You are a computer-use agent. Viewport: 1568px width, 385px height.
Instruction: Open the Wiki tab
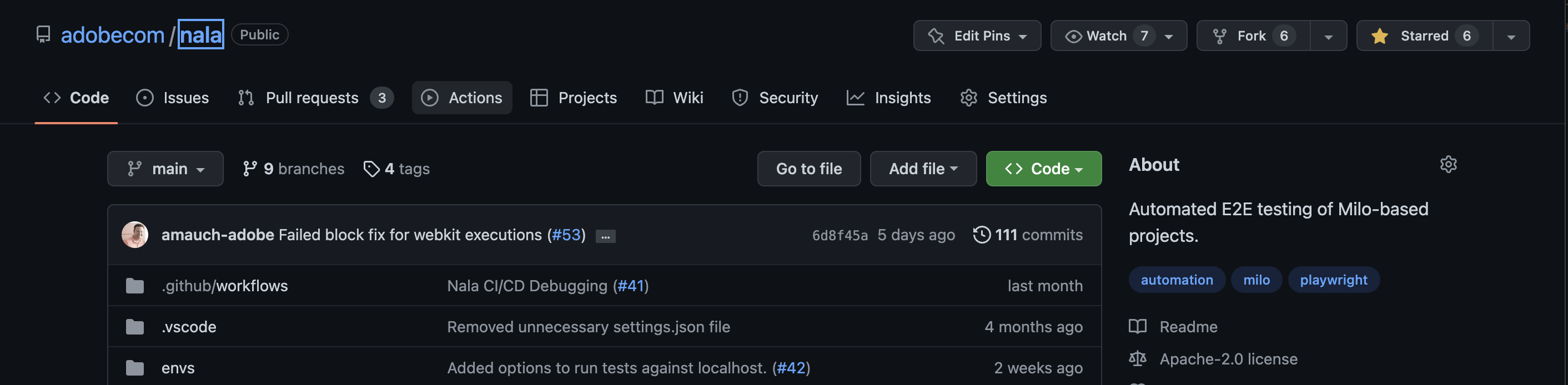pyautogui.click(x=675, y=97)
